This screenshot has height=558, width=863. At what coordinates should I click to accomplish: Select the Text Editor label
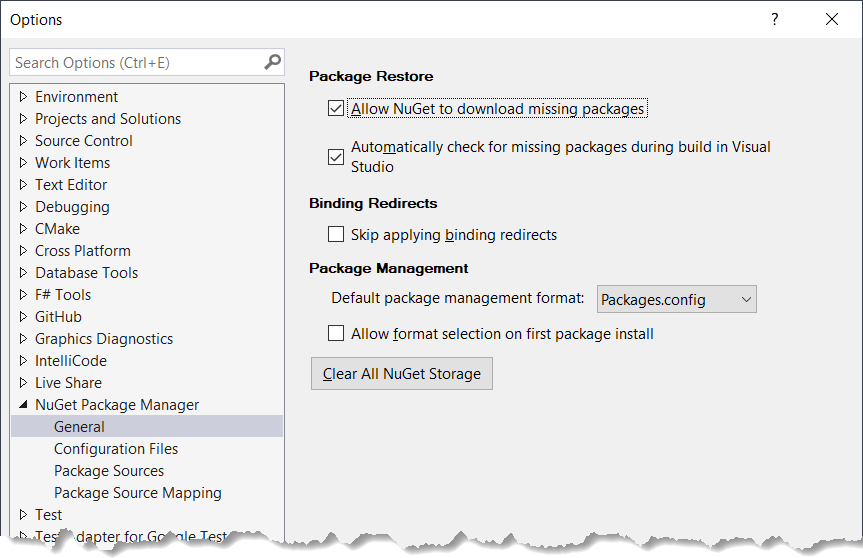(71, 185)
